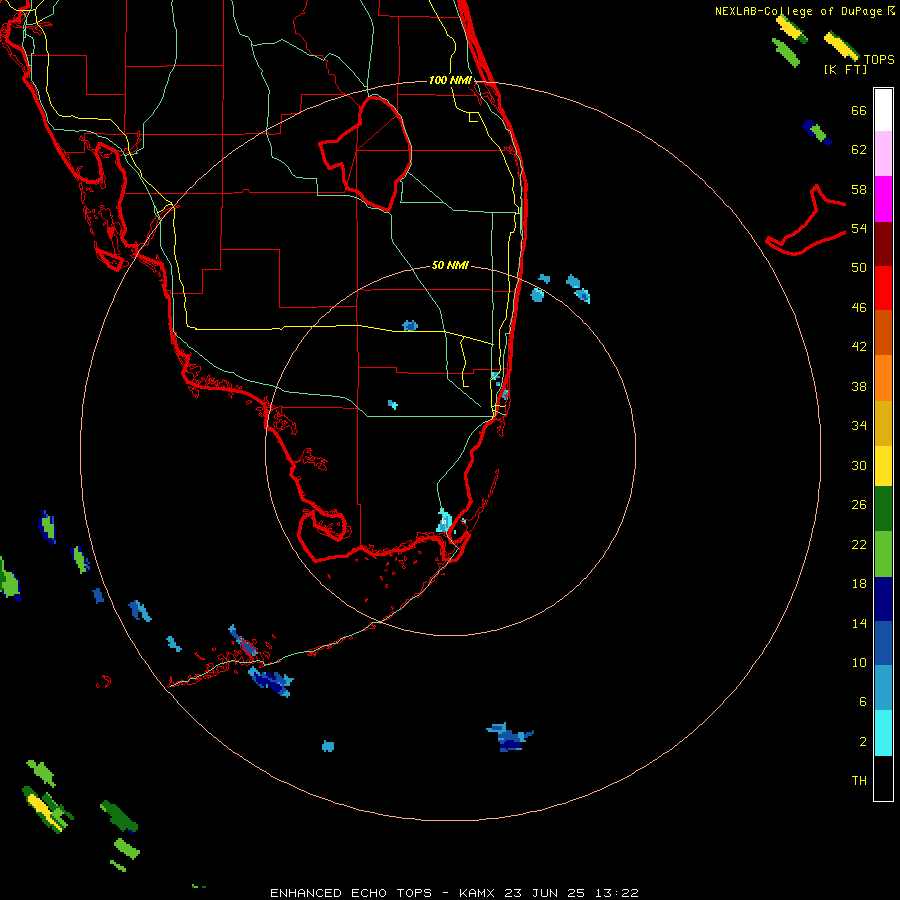Click the legend value "38"
900x900 pixels.
point(859,386)
